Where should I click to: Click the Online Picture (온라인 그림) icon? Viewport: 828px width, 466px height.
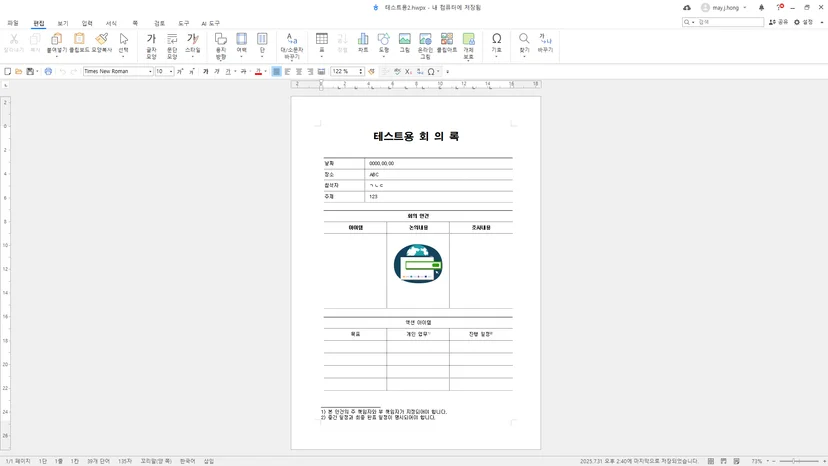pyautogui.click(x=425, y=39)
